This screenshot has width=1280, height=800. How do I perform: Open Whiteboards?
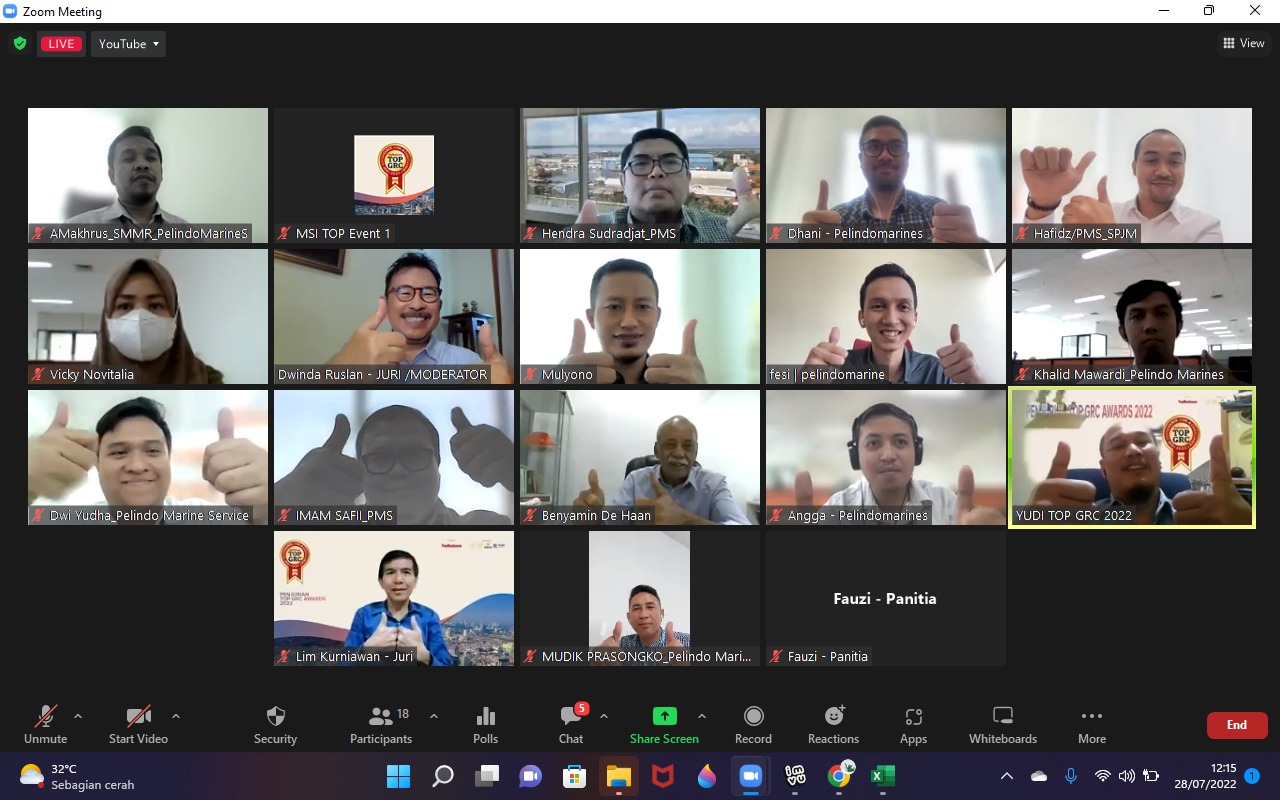point(1002,725)
